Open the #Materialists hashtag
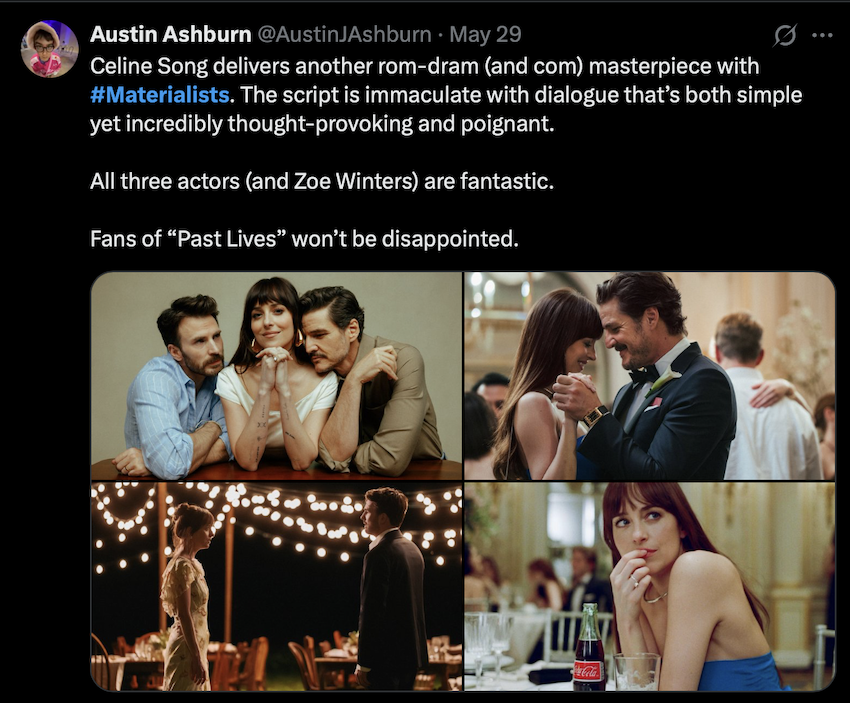 click(160, 95)
